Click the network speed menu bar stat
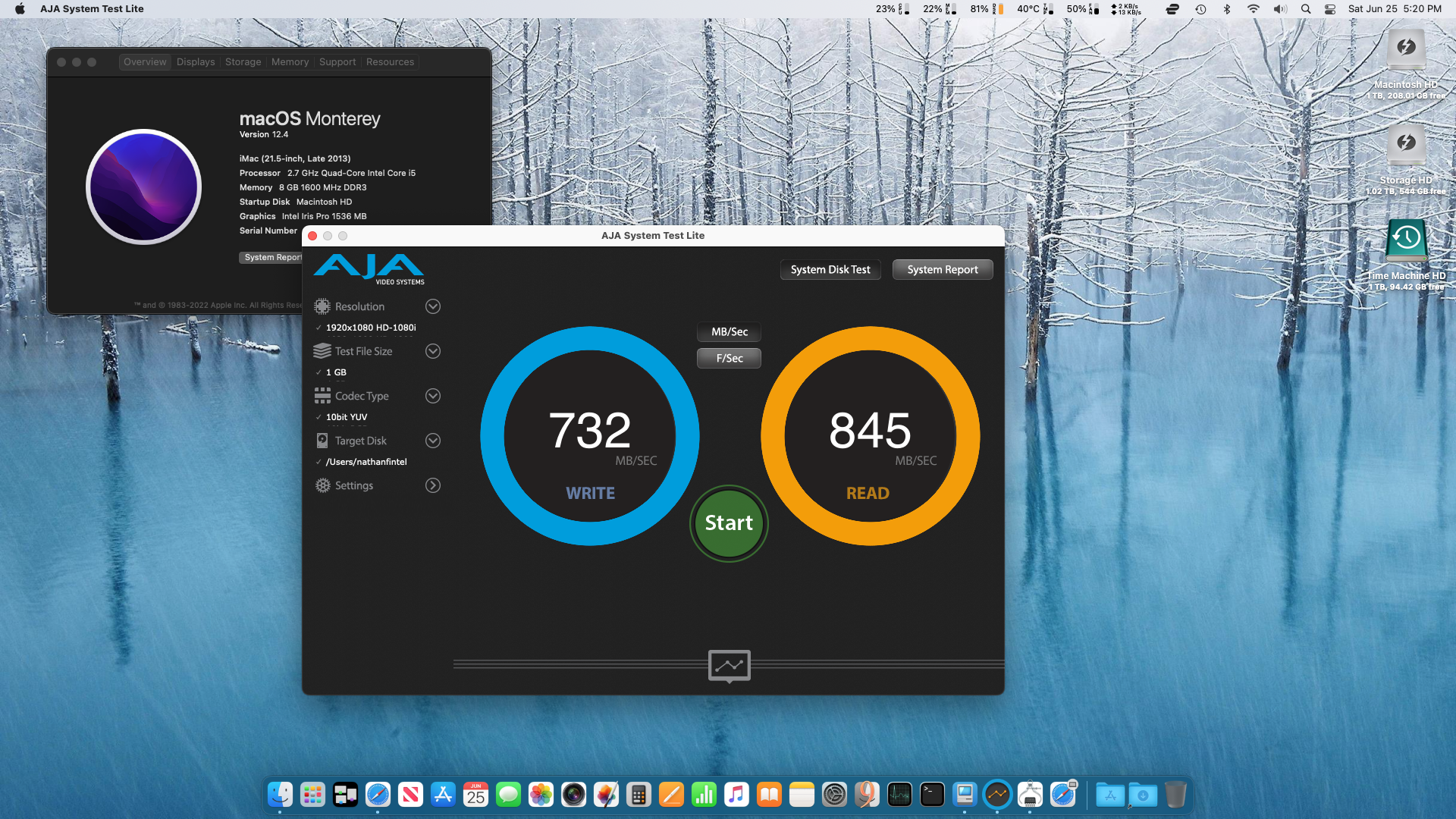1456x819 pixels. pos(1125,9)
